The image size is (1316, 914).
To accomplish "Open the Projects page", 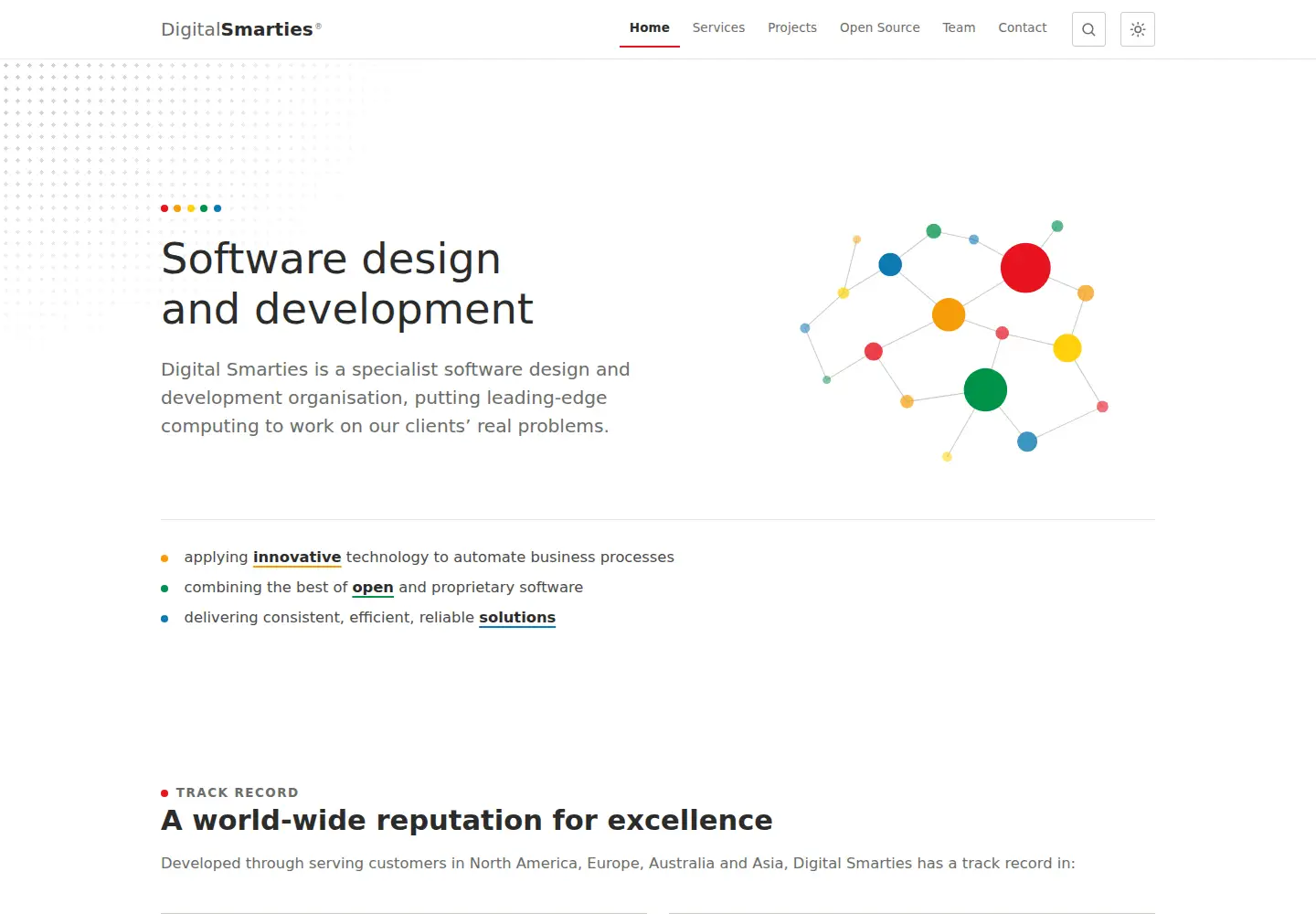I will click(x=792, y=28).
